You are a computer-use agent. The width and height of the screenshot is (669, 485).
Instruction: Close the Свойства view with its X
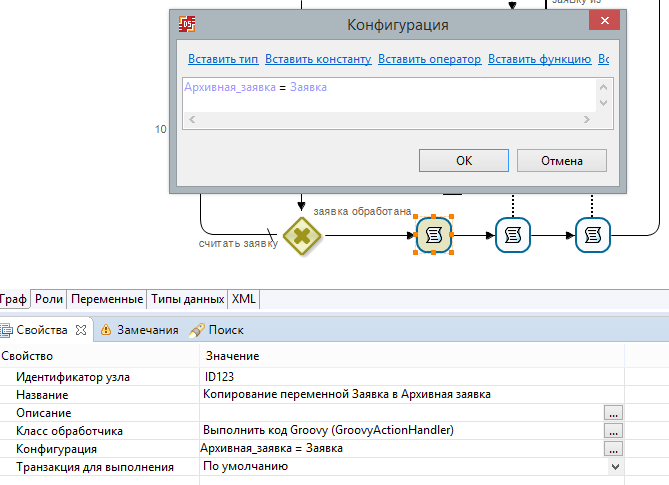point(82,330)
